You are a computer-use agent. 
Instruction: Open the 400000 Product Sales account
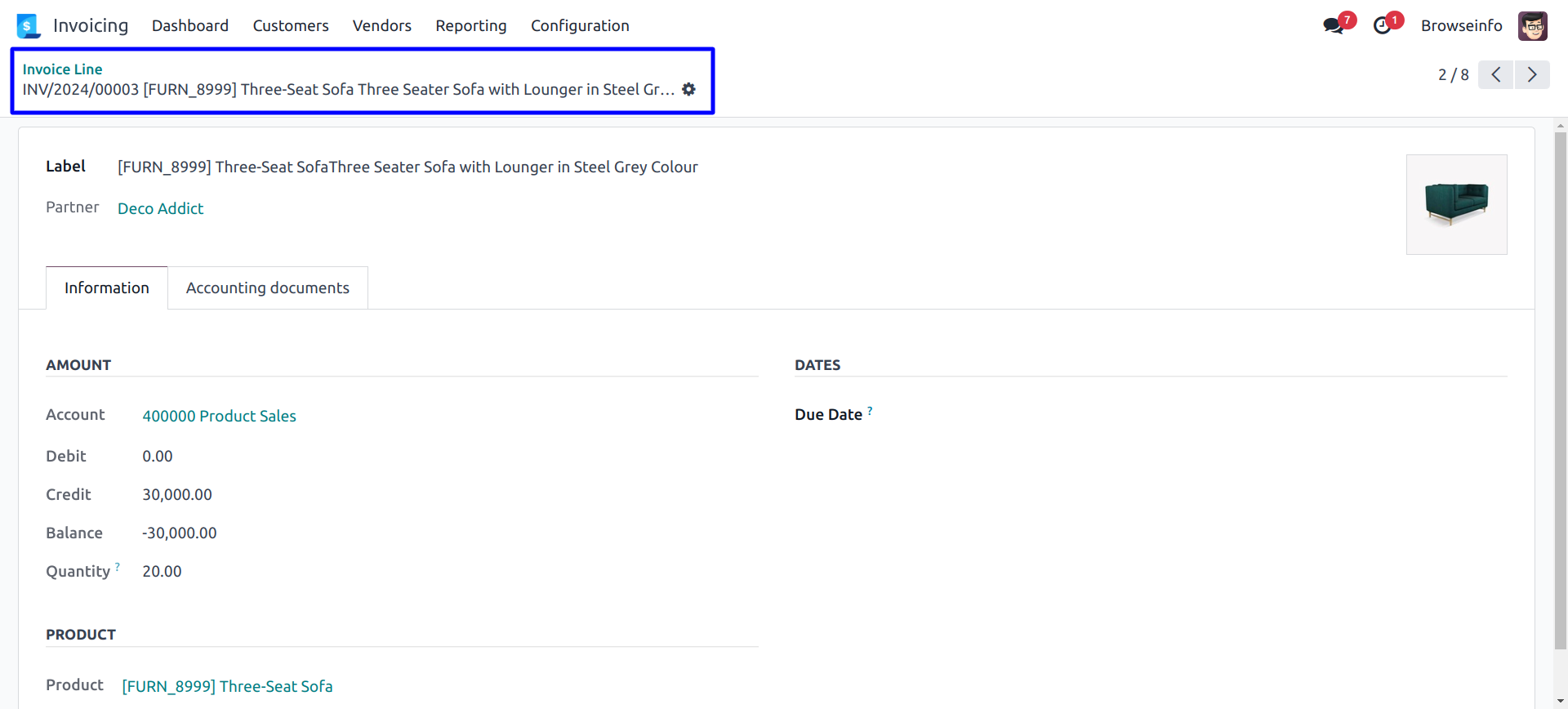click(x=219, y=417)
